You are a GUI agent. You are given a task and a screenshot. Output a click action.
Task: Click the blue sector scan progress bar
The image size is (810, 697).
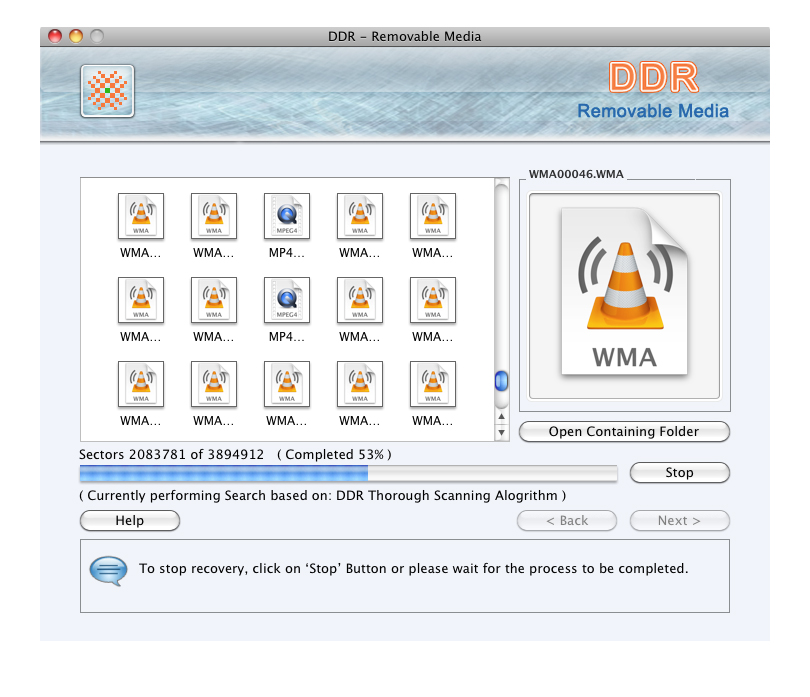[348, 473]
